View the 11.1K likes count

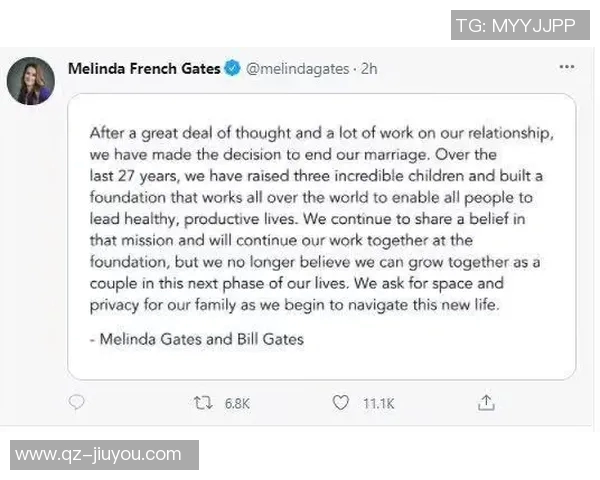click(379, 404)
